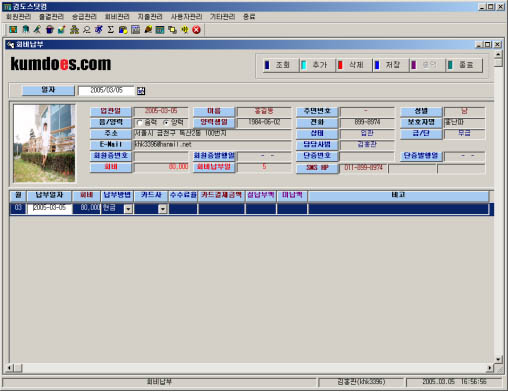The image size is (508, 392).
Task: Click the vertical scrollbar down arrow
Action: pos(498,359)
